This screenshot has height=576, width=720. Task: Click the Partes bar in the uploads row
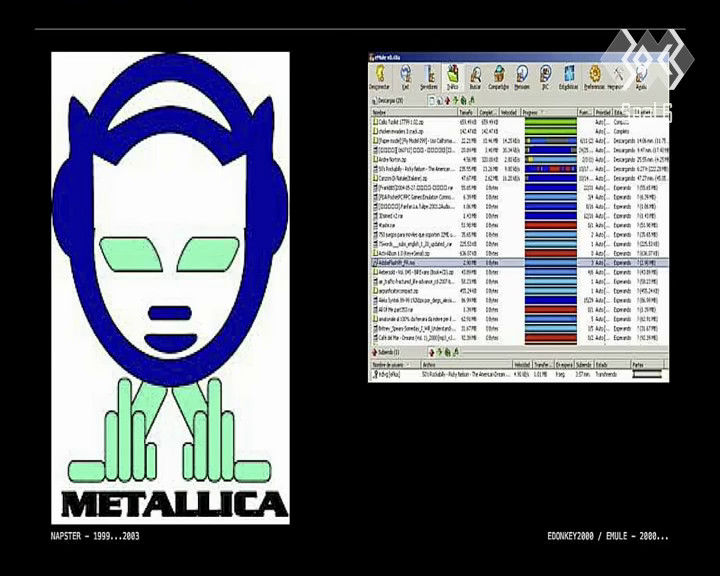point(647,374)
